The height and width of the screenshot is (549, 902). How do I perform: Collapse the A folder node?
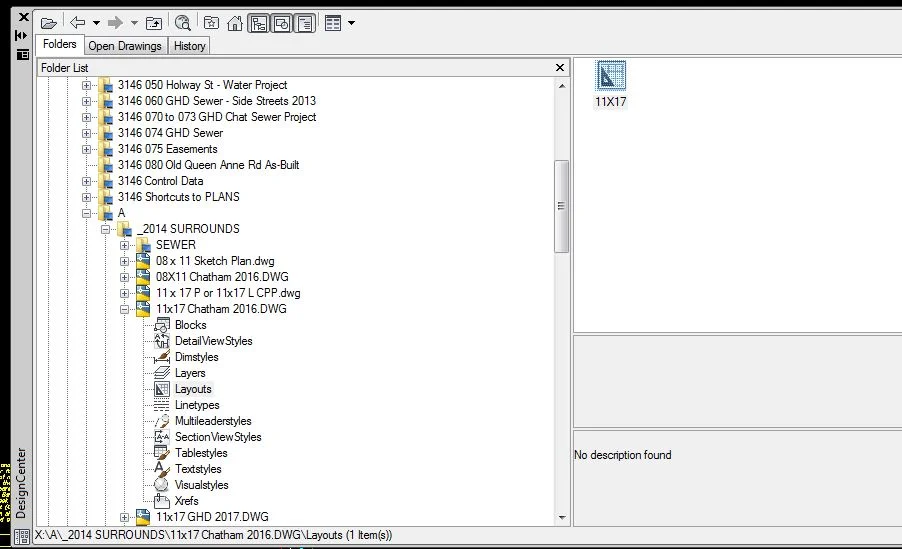[x=86, y=214]
